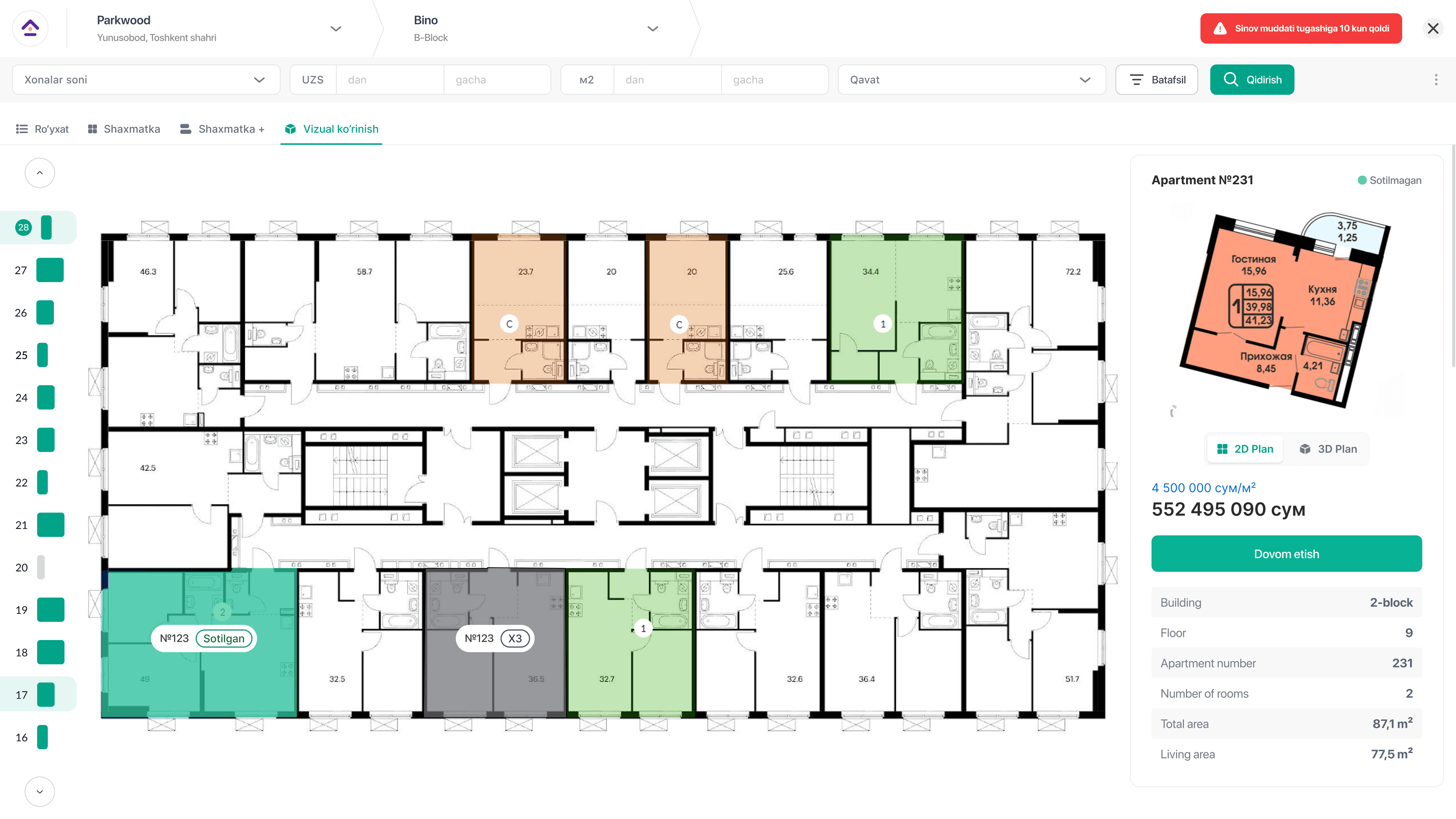Click the 'C' marker in 23.7 apartment
Screen dimensions: 1456x819
(x=509, y=324)
